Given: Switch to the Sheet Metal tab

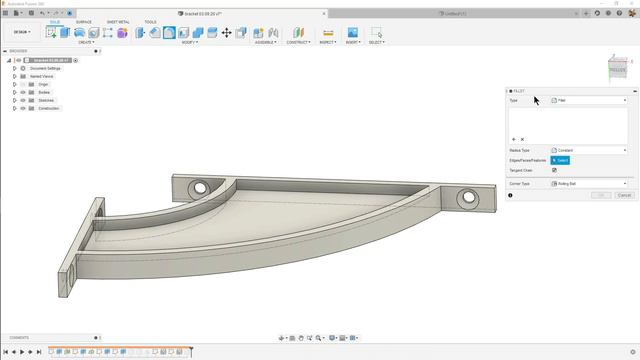Looking at the screenshot, I should pyautogui.click(x=118, y=22).
